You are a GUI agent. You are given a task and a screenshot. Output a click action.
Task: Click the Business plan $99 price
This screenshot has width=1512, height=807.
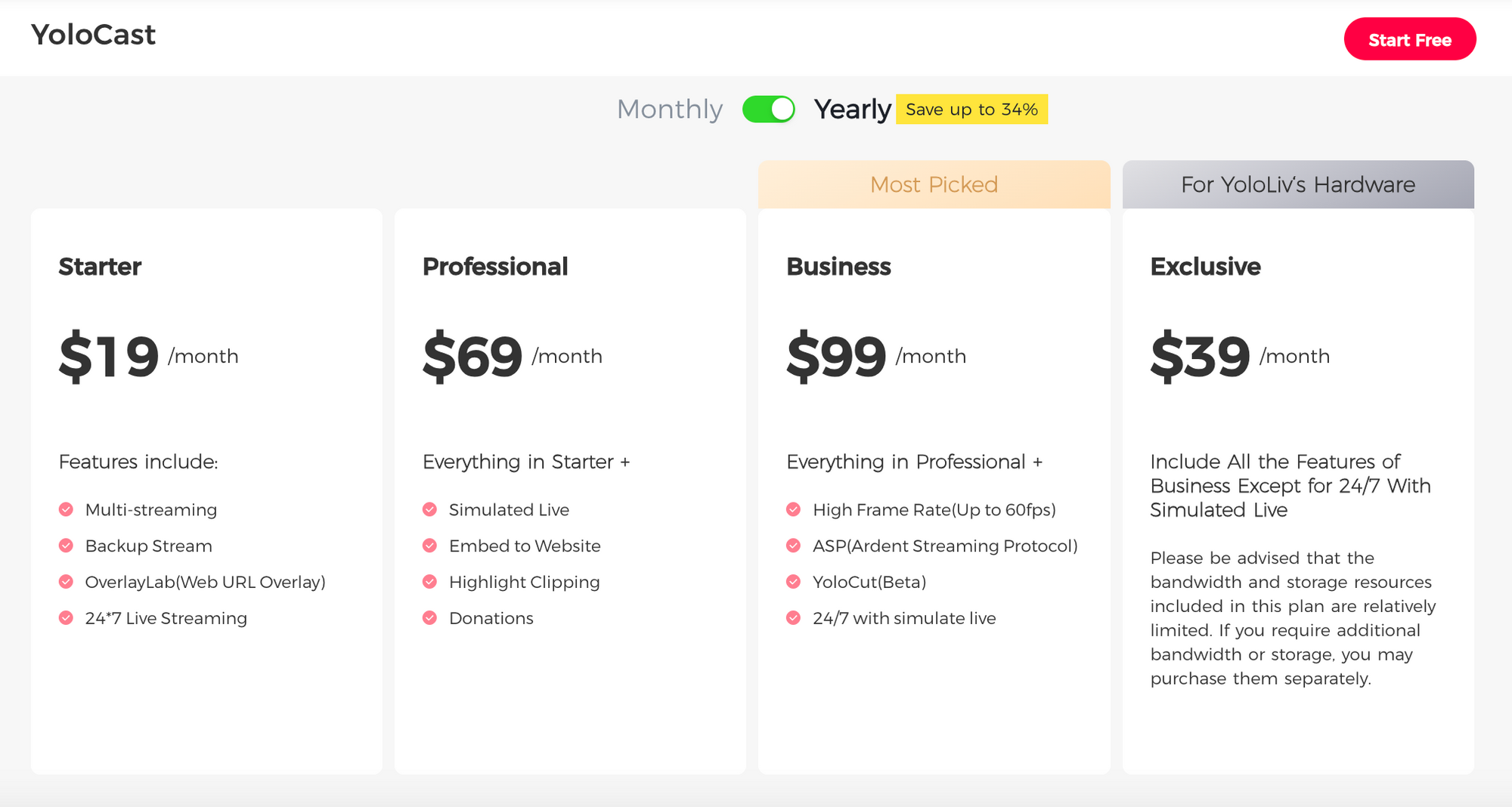tap(836, 356)
